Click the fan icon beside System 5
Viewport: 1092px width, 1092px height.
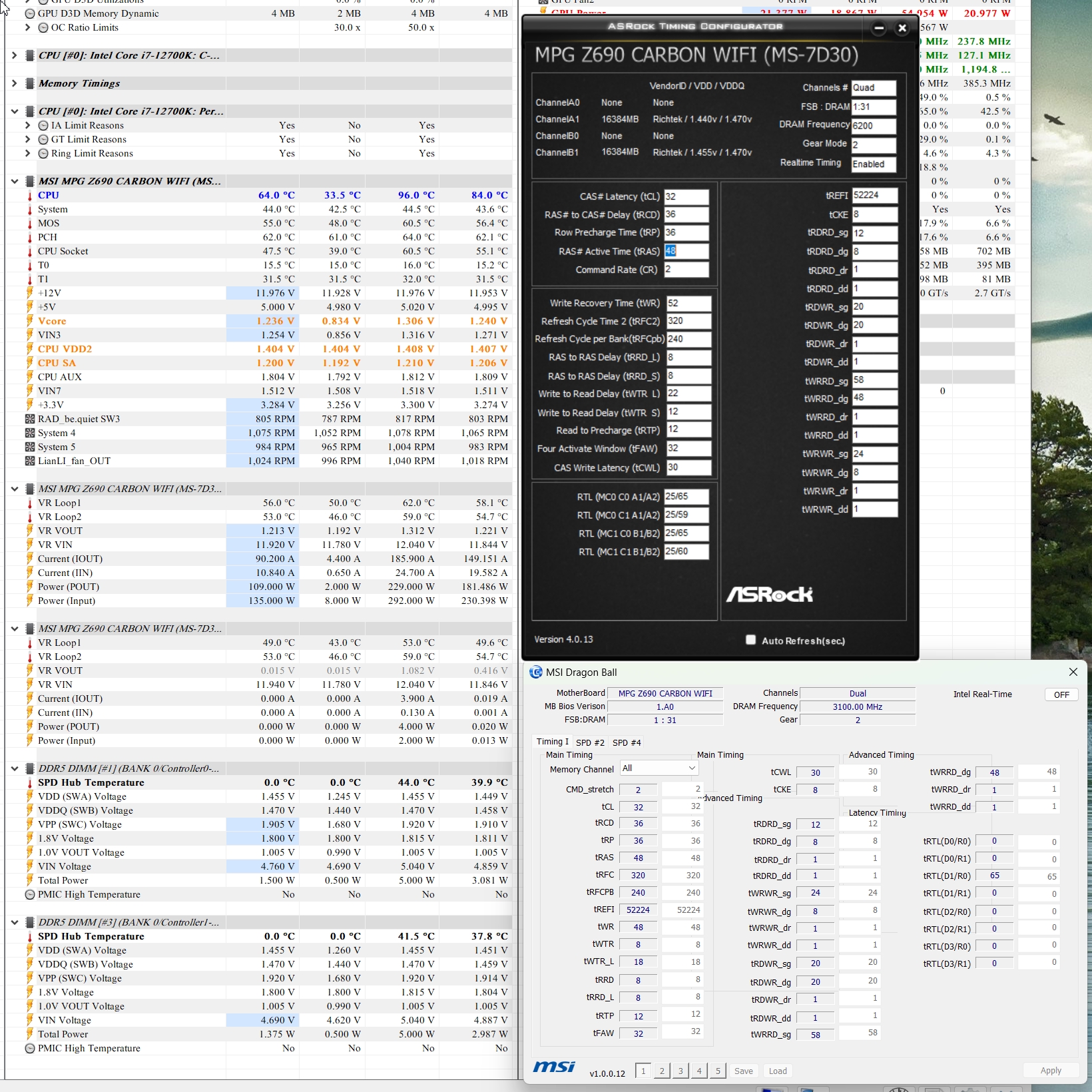tap(29, 447)
